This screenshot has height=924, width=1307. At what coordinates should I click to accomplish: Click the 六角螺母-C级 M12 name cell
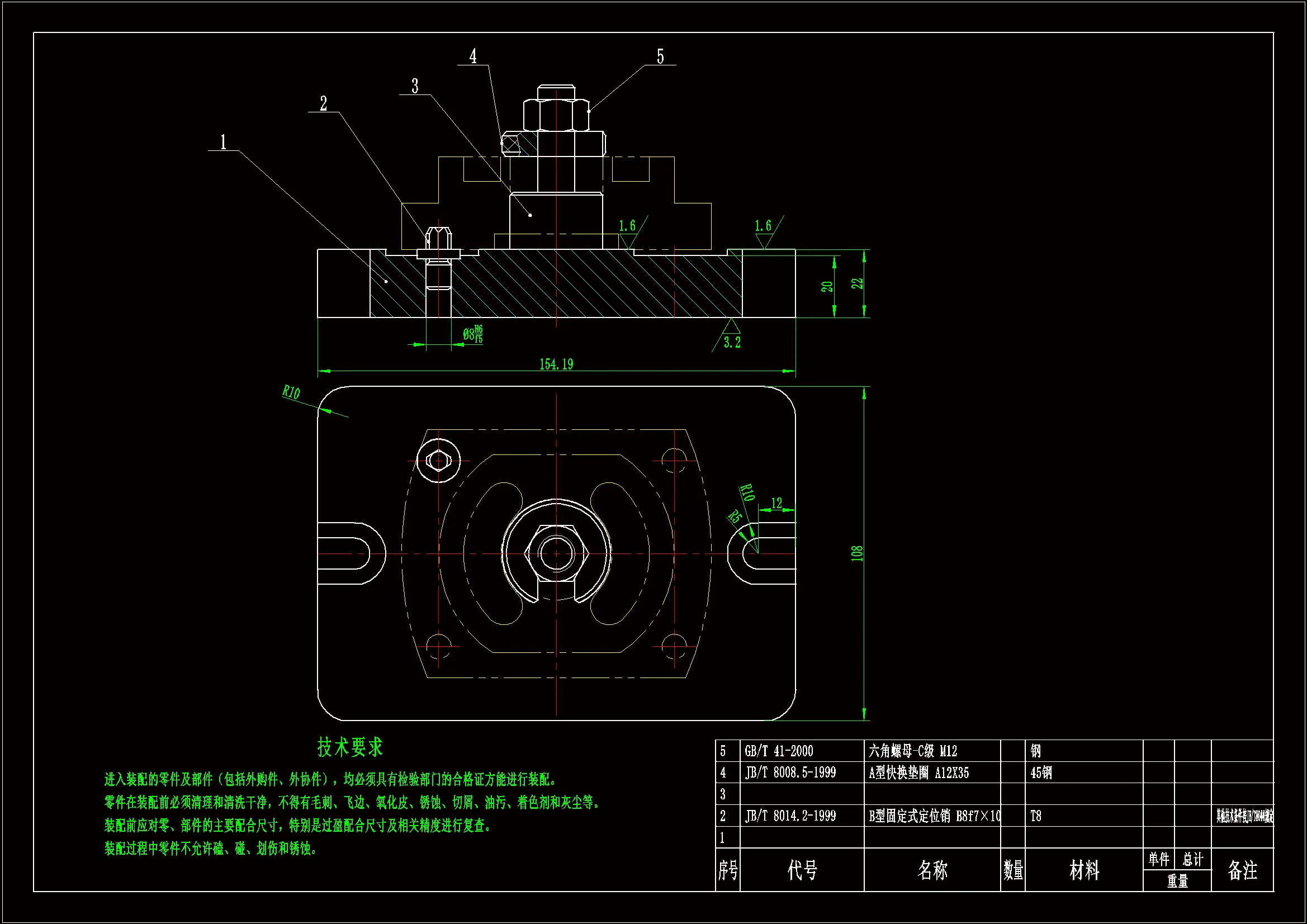912,751
